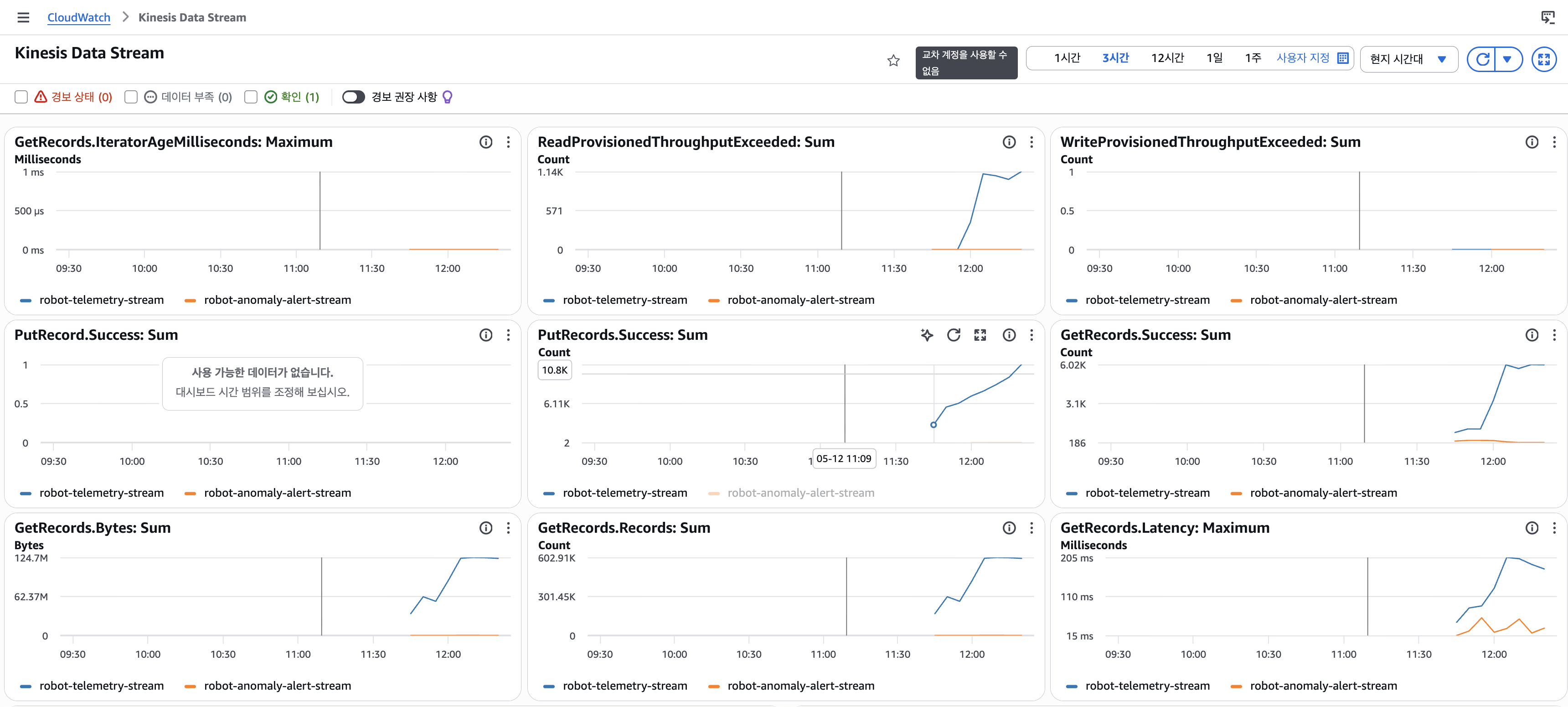The image size is (1568, 707).
Task: Show info for GetRecords.IteratorAgeMilliseconds widget
Action: (486, 142)
